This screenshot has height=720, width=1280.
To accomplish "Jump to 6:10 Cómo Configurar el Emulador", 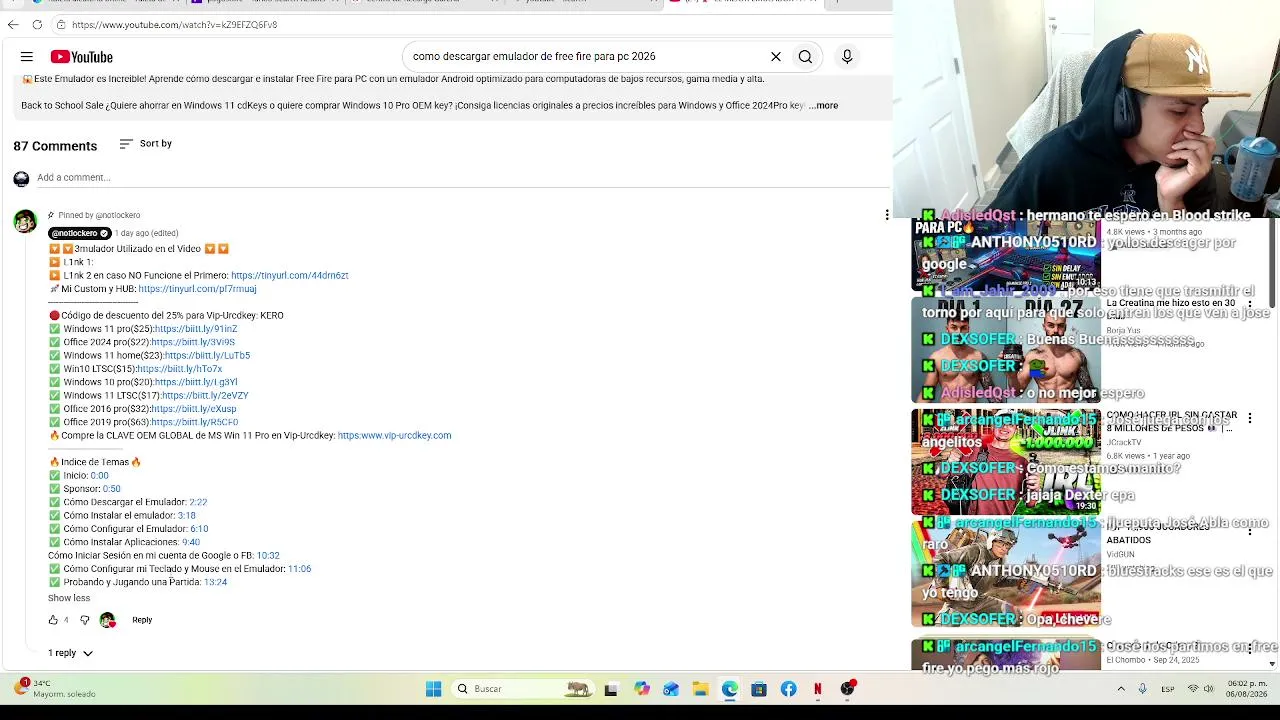I will (199, 529).
